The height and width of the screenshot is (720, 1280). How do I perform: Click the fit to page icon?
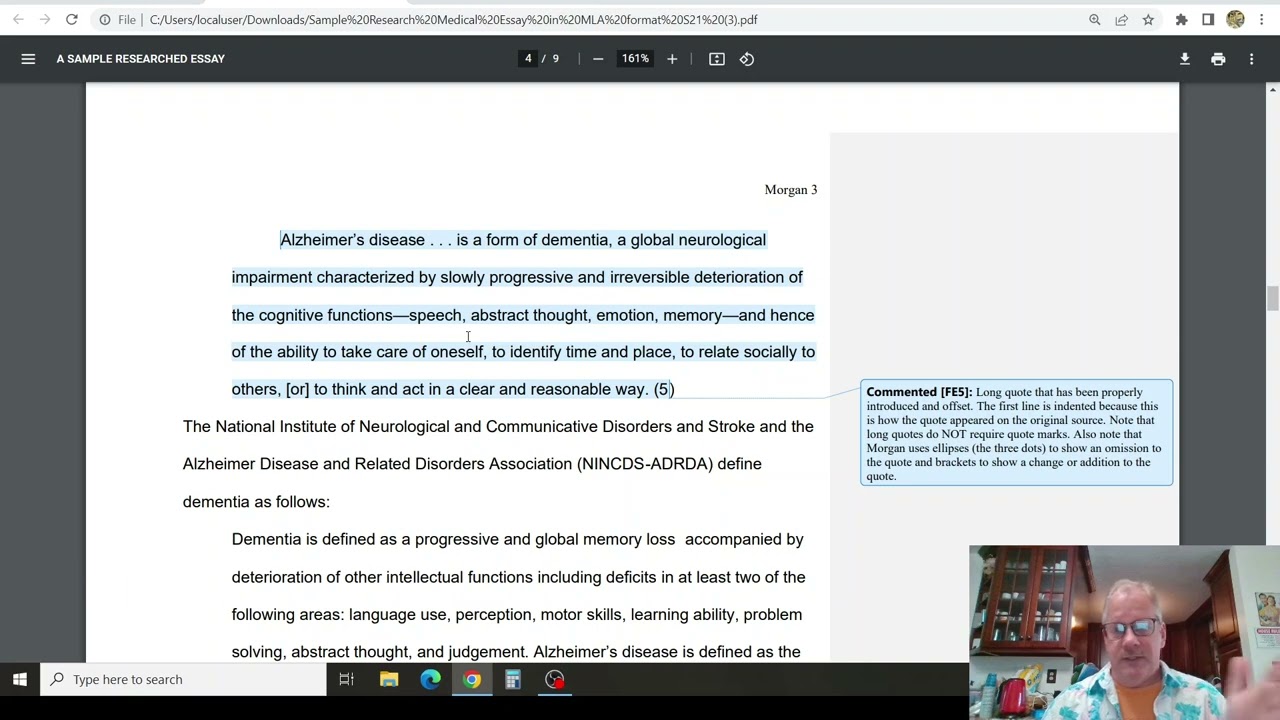[x=717, y=59]
